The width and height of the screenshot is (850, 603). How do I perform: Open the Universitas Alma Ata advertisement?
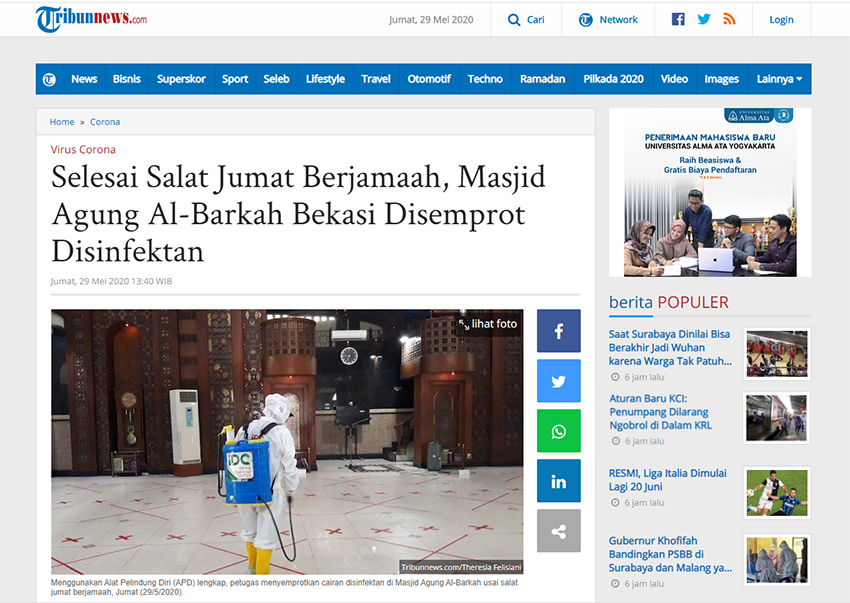710,193
